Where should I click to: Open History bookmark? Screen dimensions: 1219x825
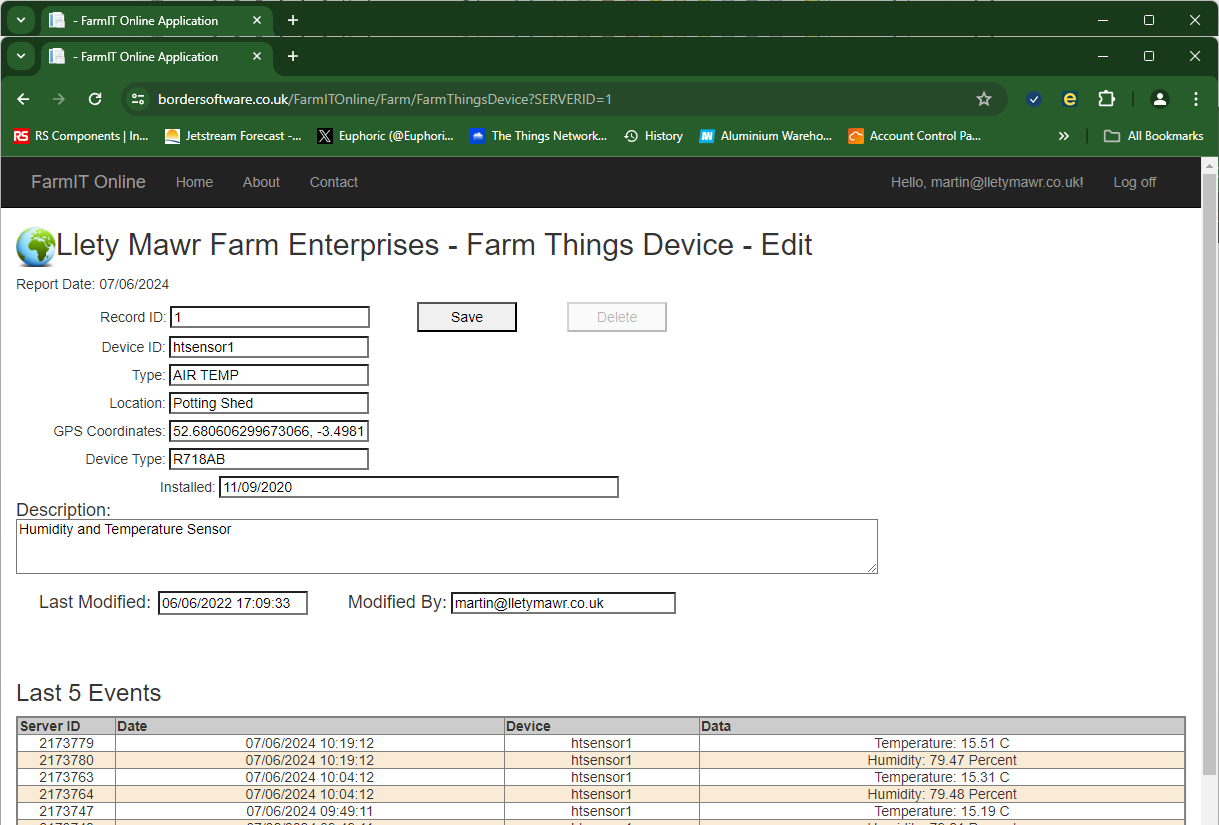pyautogui.click(x=653, y=136)
